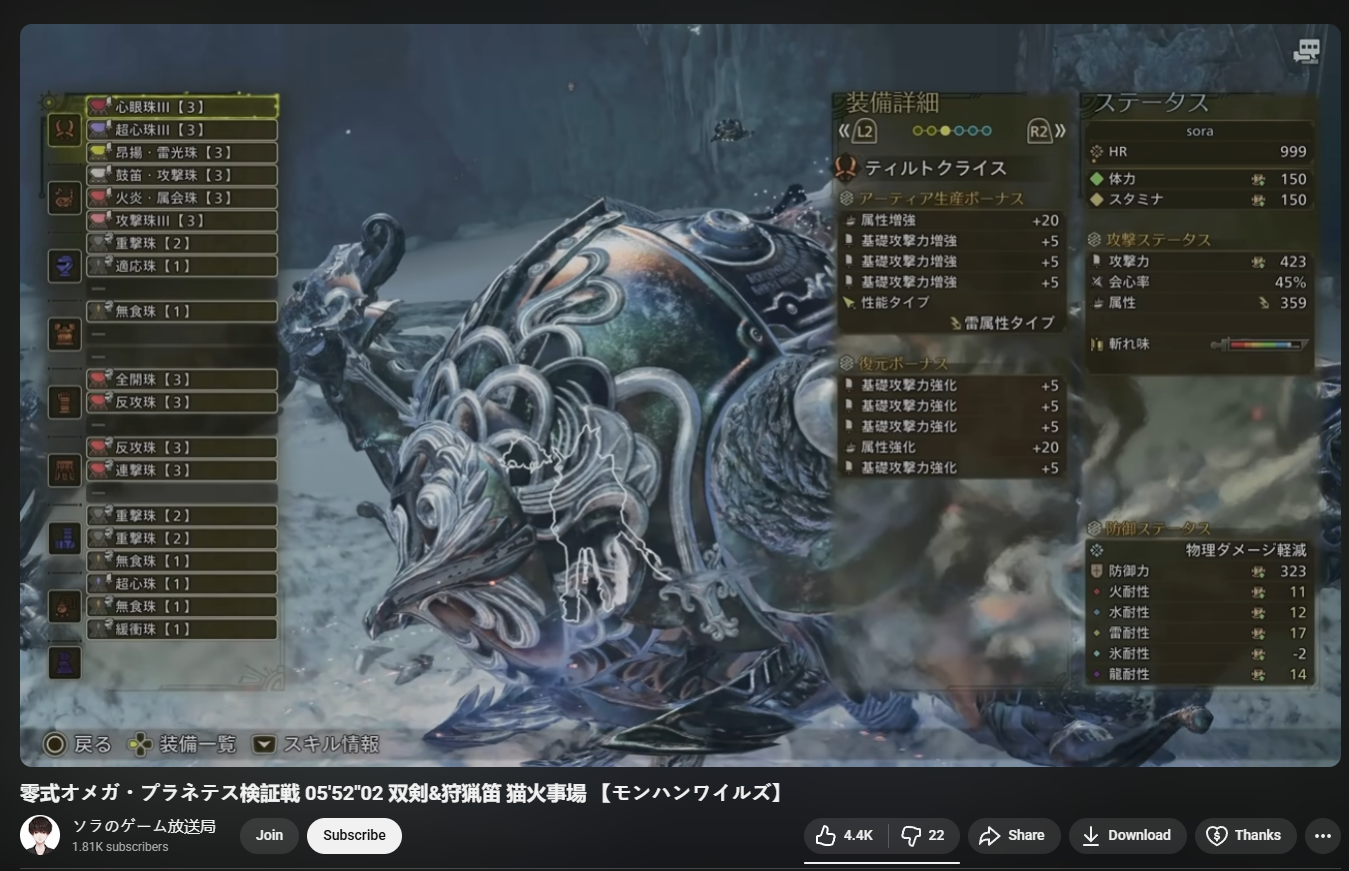1349x871 pixels.
Task: Select the 適応珠【1】 decoration row
Action: pyautogui.click(x=181, y=266)
